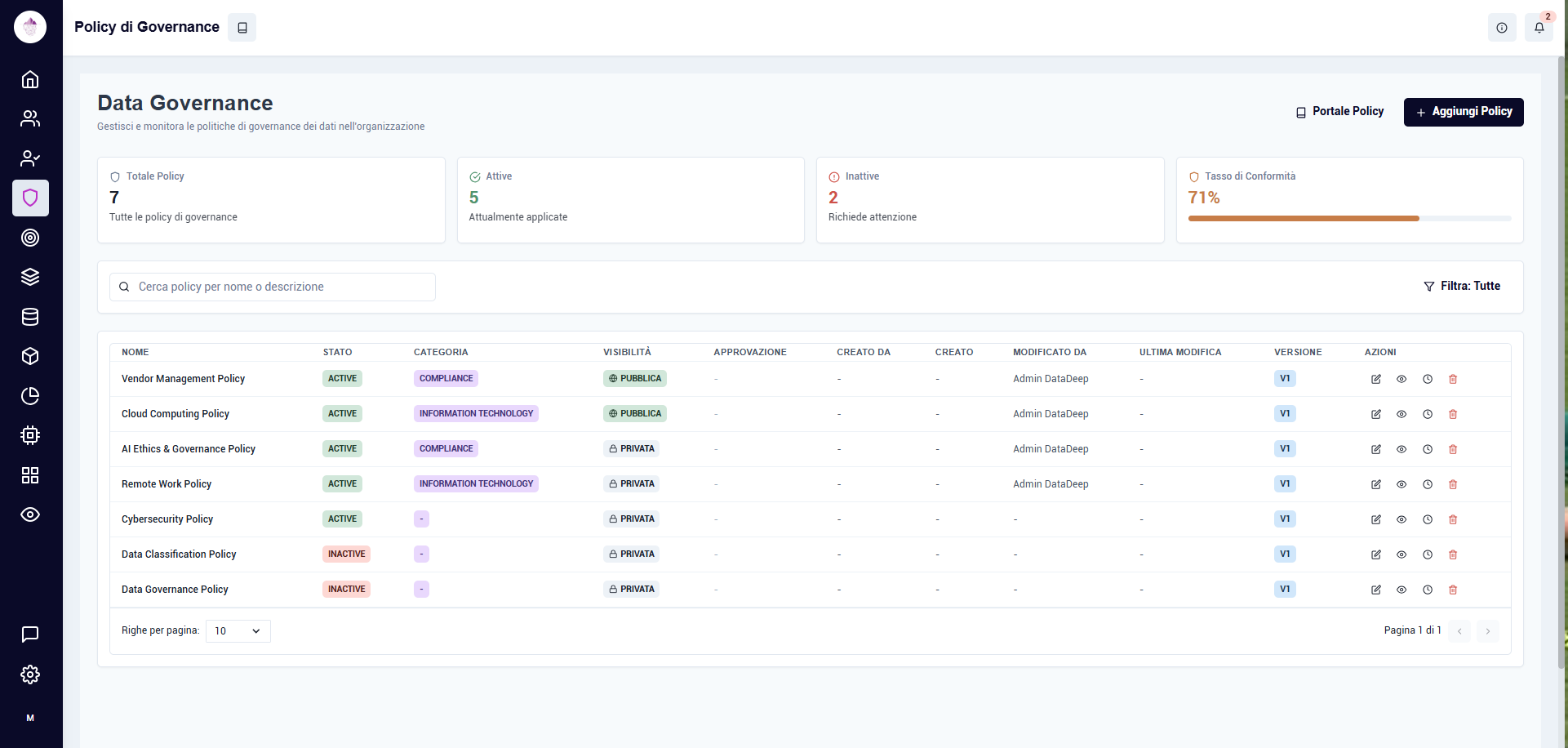Select the Users section in the sidebar
Image resolution: width=1568 pixels, height=748 pixels.
click(x=30, y=118)
